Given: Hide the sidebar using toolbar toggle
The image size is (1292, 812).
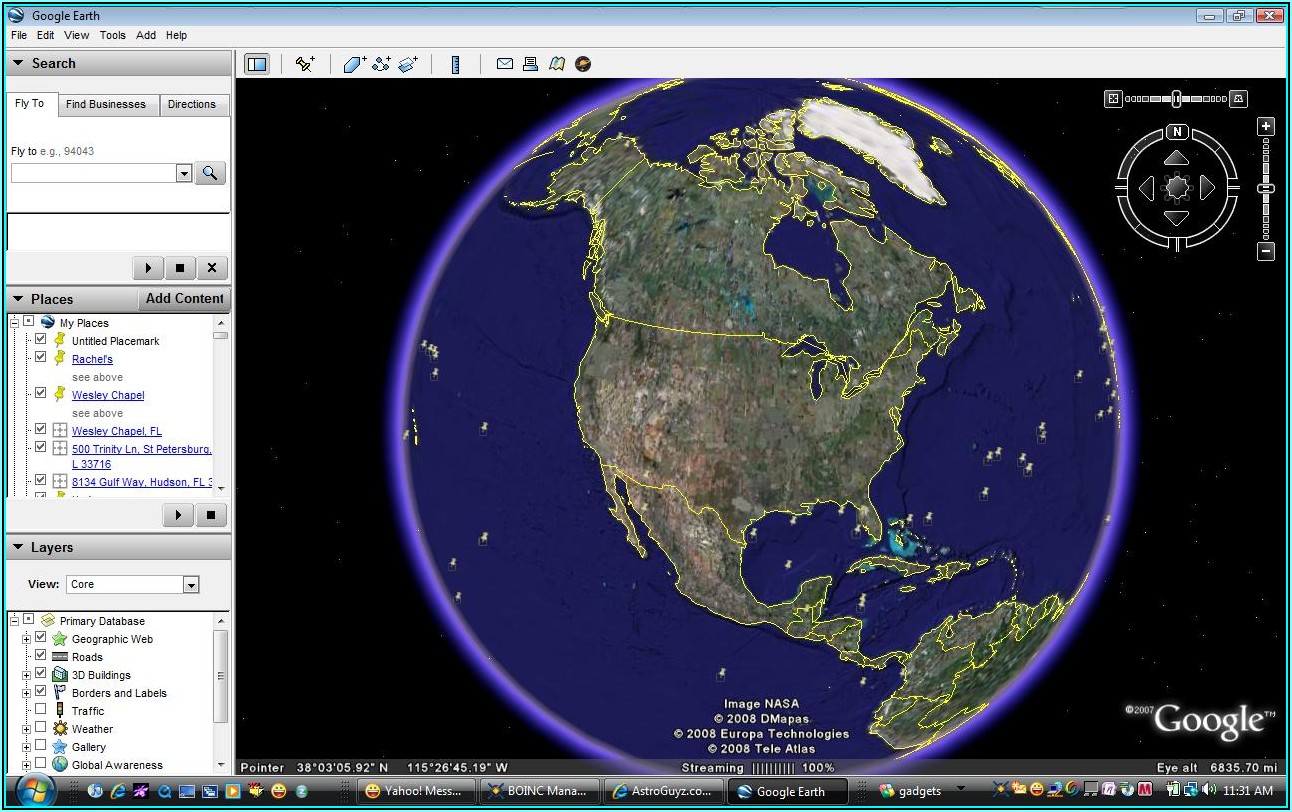Looking at the screenshot, I should tap(257, 64).
